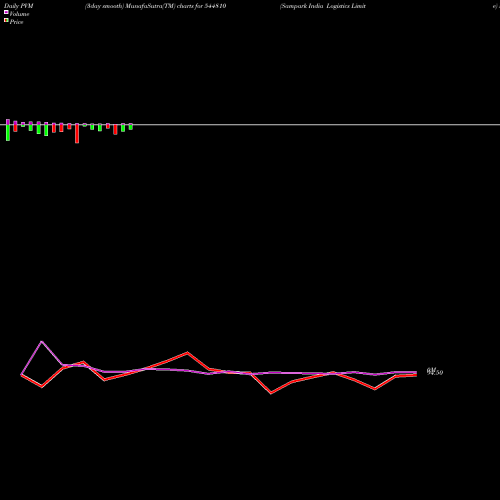The height and width of the screenshot is (500, 500).
Task: Click the last green volume bar on right
Action: [x=131, y=127]
